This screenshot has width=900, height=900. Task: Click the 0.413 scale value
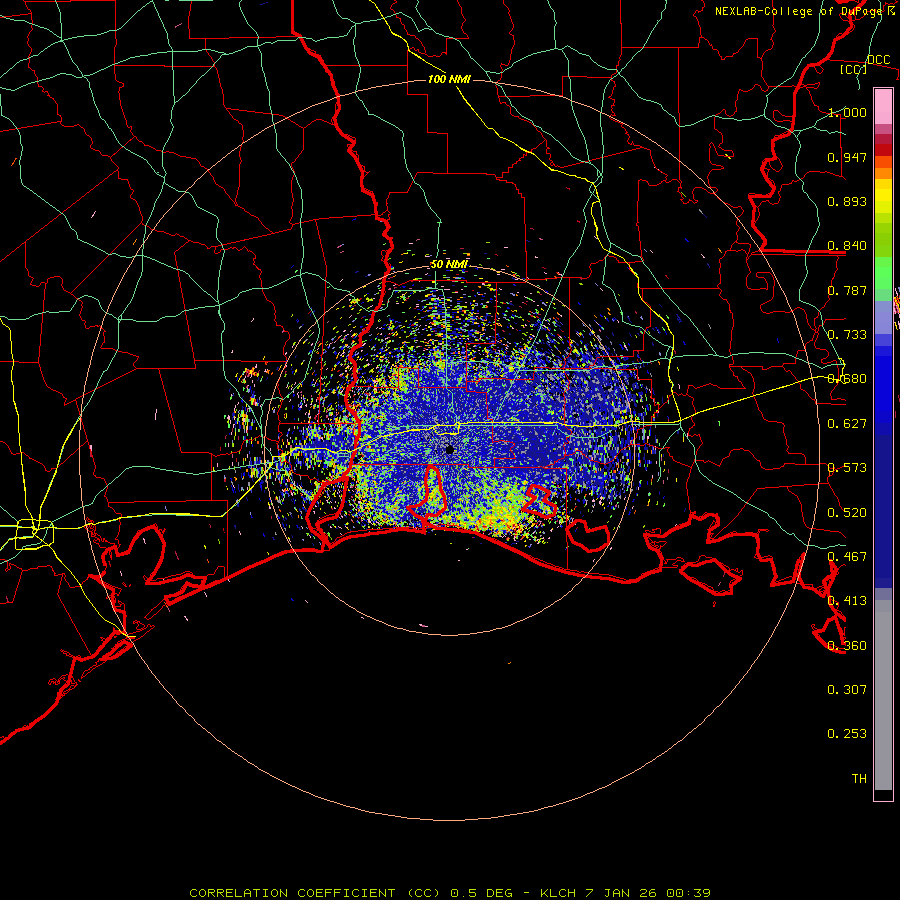[x=847, y=601]
